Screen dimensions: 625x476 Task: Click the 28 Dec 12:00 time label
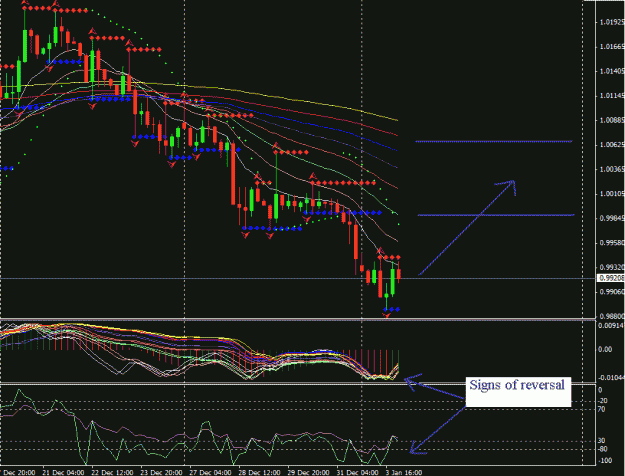[260, 472]
